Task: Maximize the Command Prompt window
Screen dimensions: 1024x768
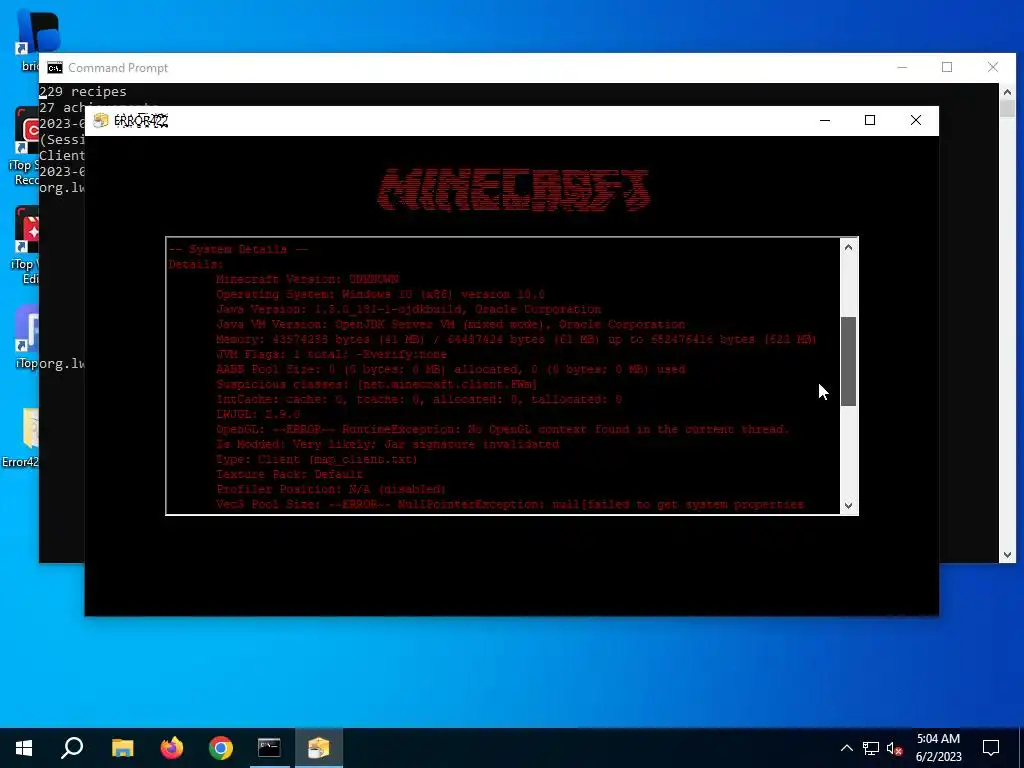Action: [947, 67]
